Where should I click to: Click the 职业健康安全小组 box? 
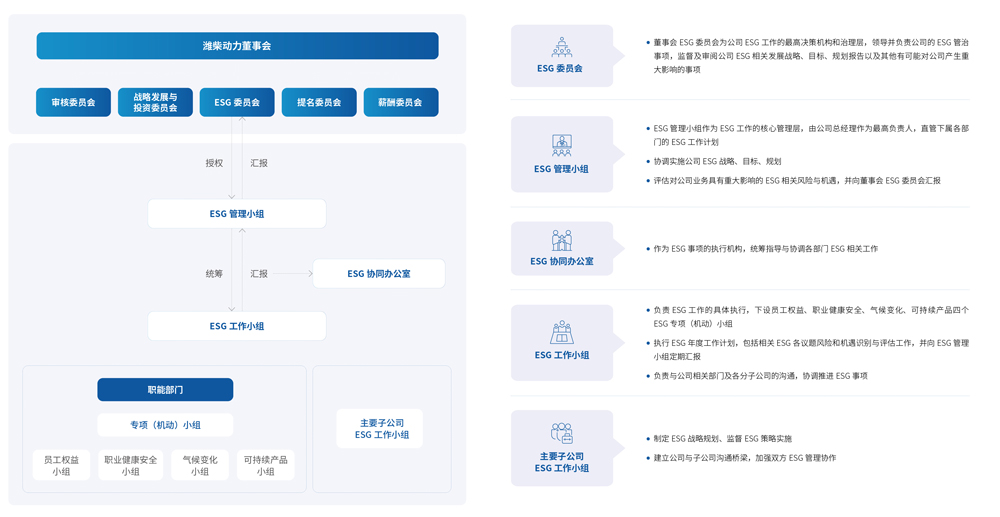[131, 466]
